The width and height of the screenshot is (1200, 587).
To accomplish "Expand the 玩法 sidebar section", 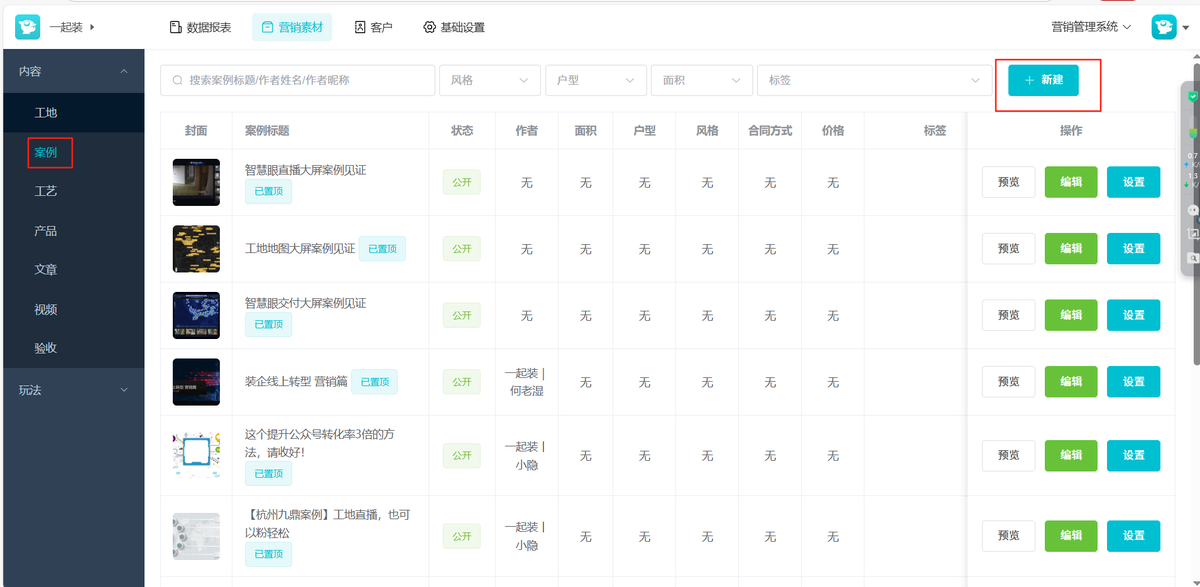I will 73,390.
